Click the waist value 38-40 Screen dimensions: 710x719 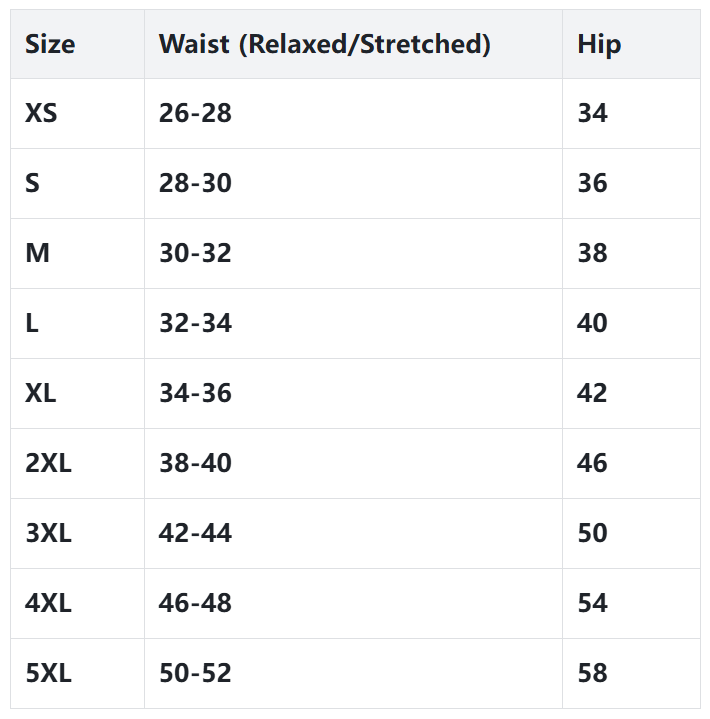[x=195, y=464]
